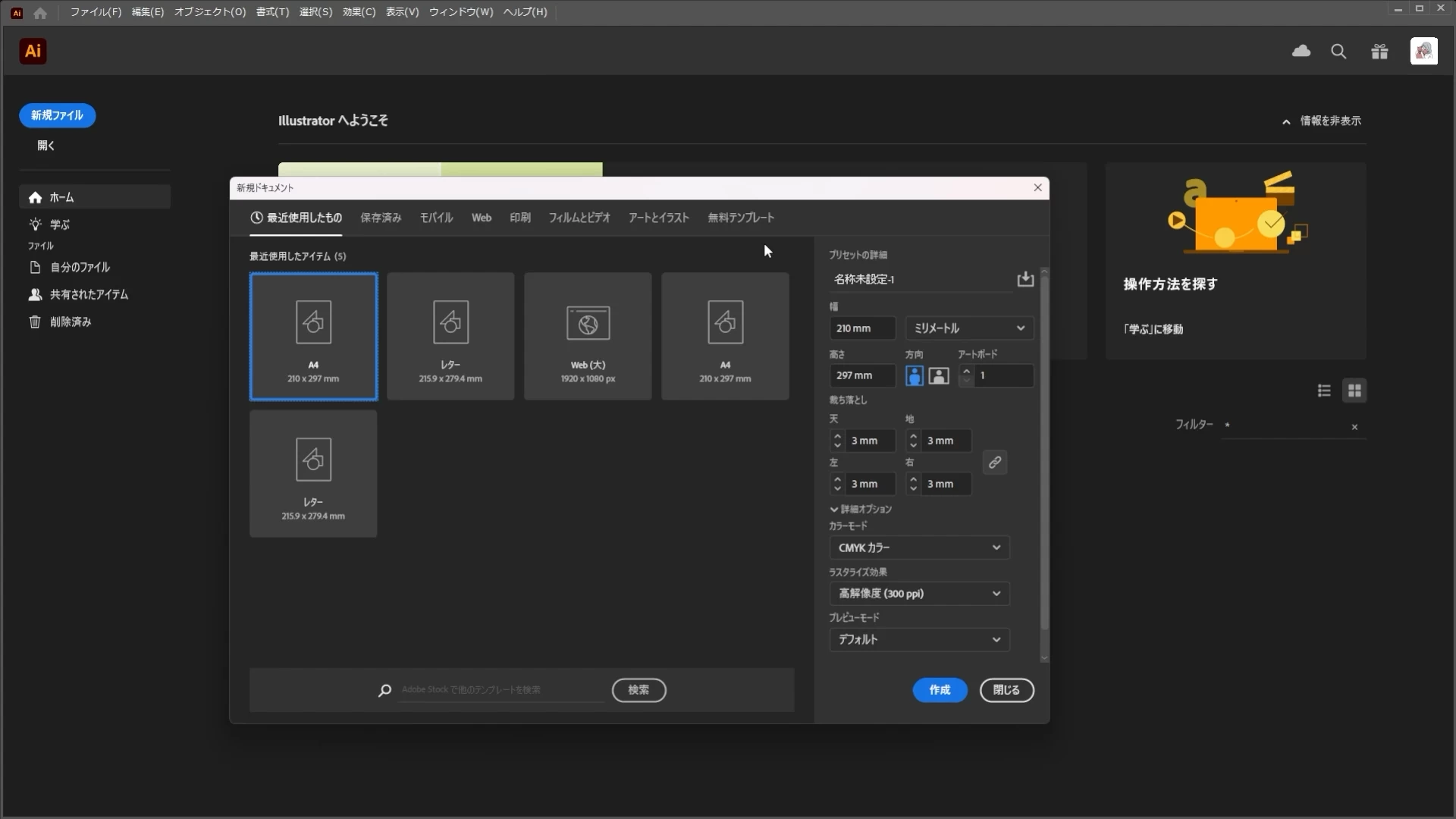The height and width of the screenshot is (819, 1456).
Task: Close the New Document dialog with the X
Action: pyautogui.click(x=1038, y=187)
